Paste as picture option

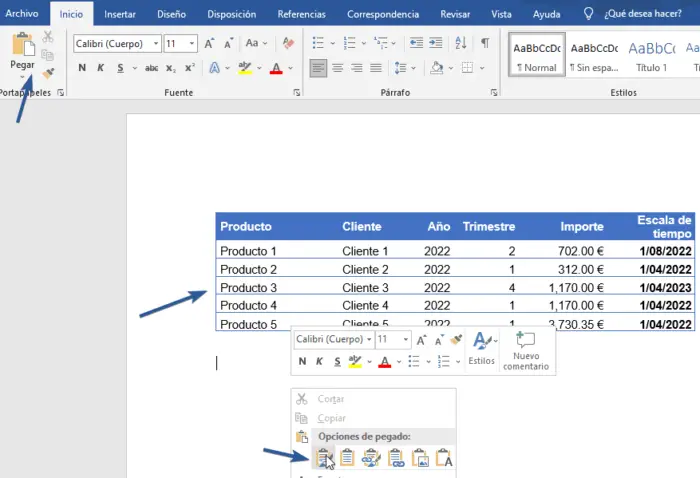point(420,458)
